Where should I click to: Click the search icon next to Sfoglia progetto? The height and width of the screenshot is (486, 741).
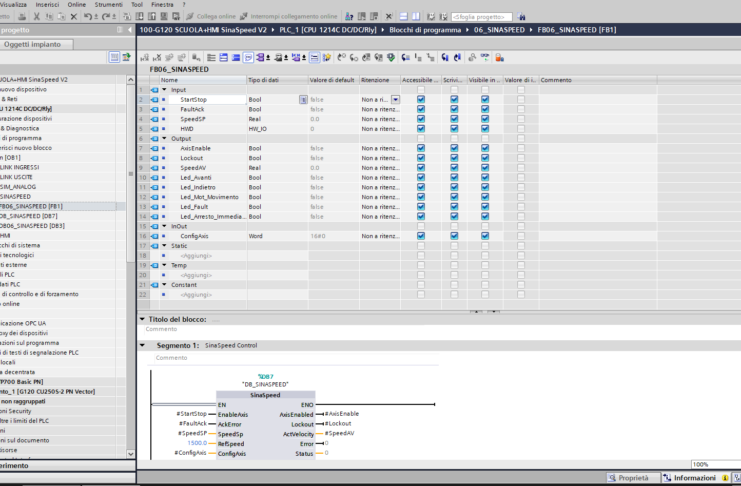[x=521, y=17]
